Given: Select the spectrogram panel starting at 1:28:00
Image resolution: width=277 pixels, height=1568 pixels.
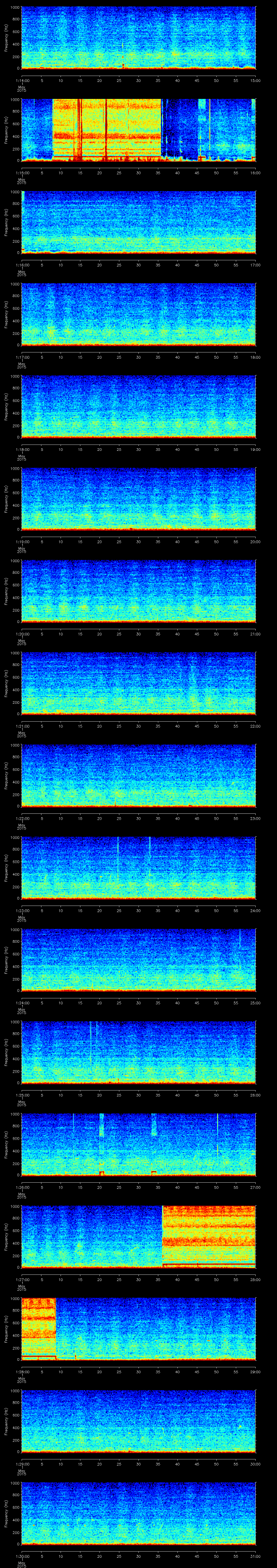Looking at the screenshot, I should [139, 1329].
